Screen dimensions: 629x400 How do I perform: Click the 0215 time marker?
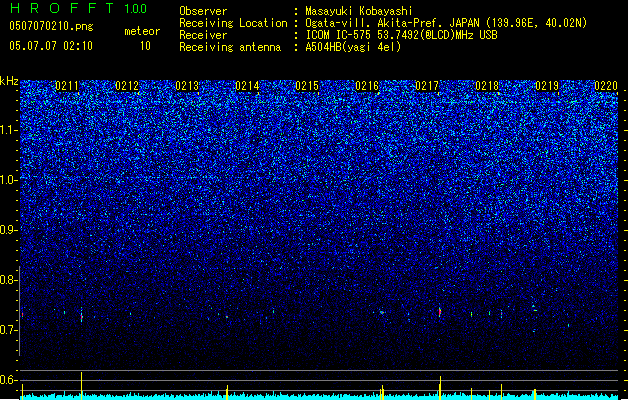(307, 86)
